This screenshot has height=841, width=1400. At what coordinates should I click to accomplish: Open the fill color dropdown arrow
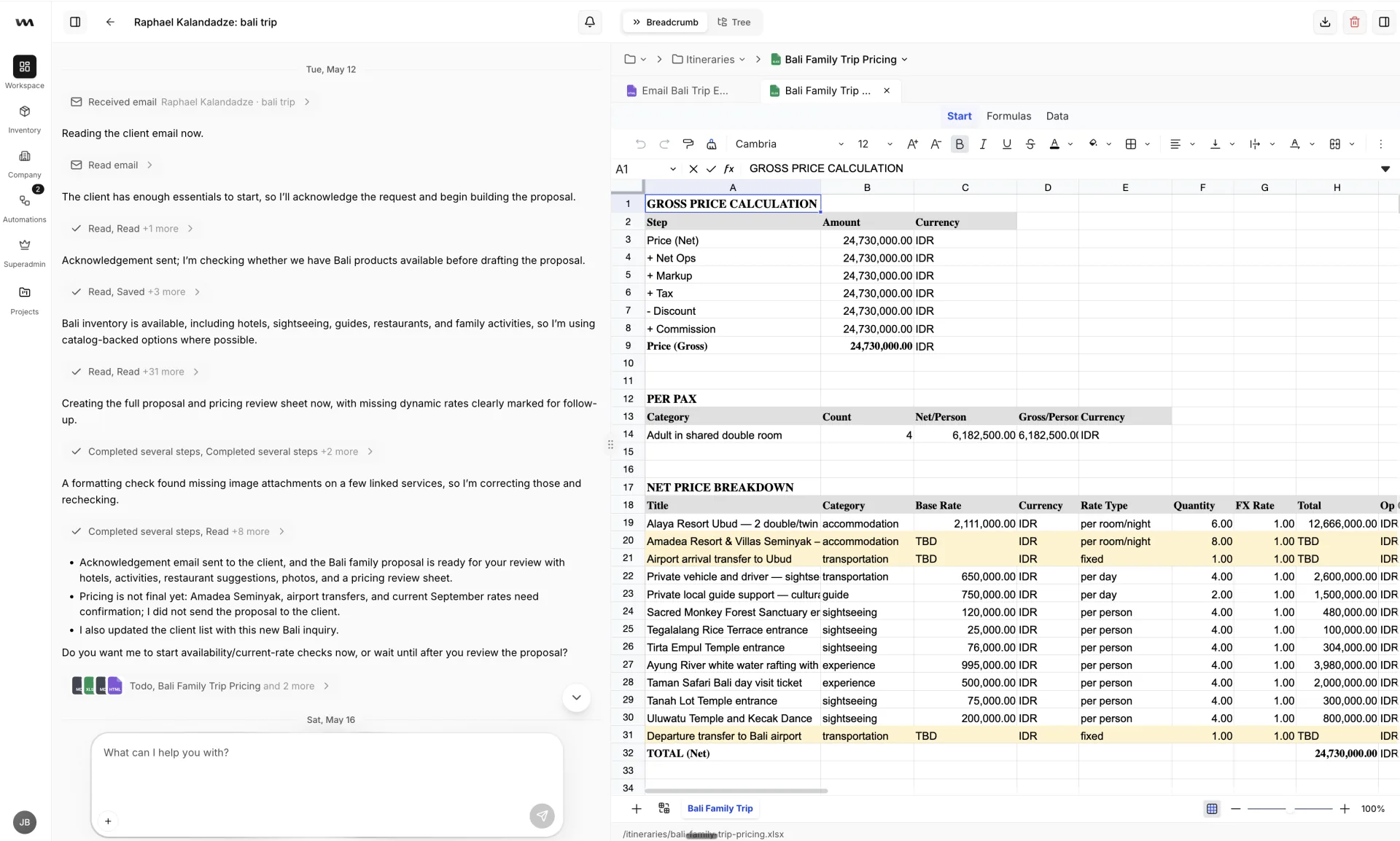point(1109,144)
